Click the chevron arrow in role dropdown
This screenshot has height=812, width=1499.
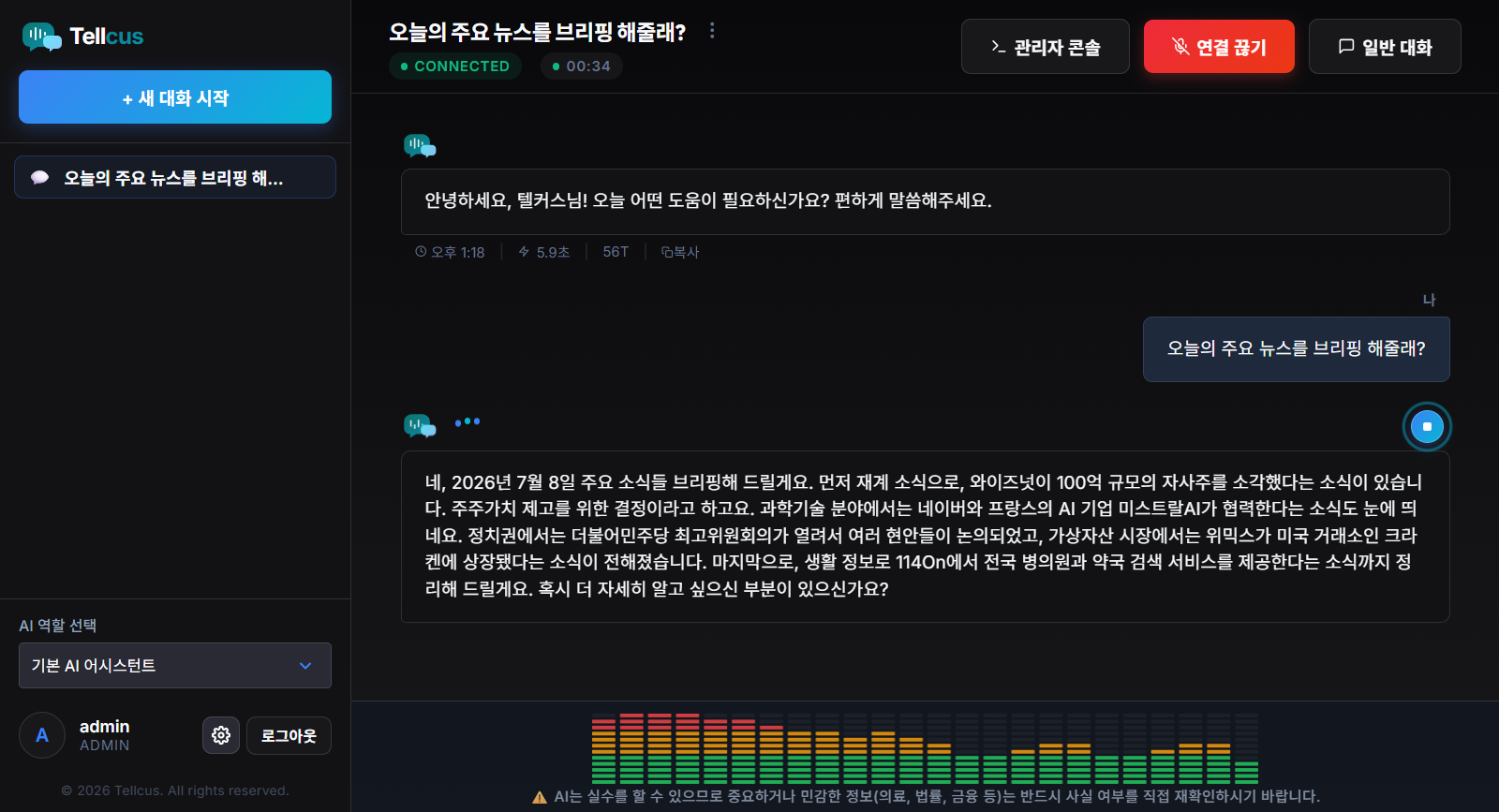(x=305, y=666)
